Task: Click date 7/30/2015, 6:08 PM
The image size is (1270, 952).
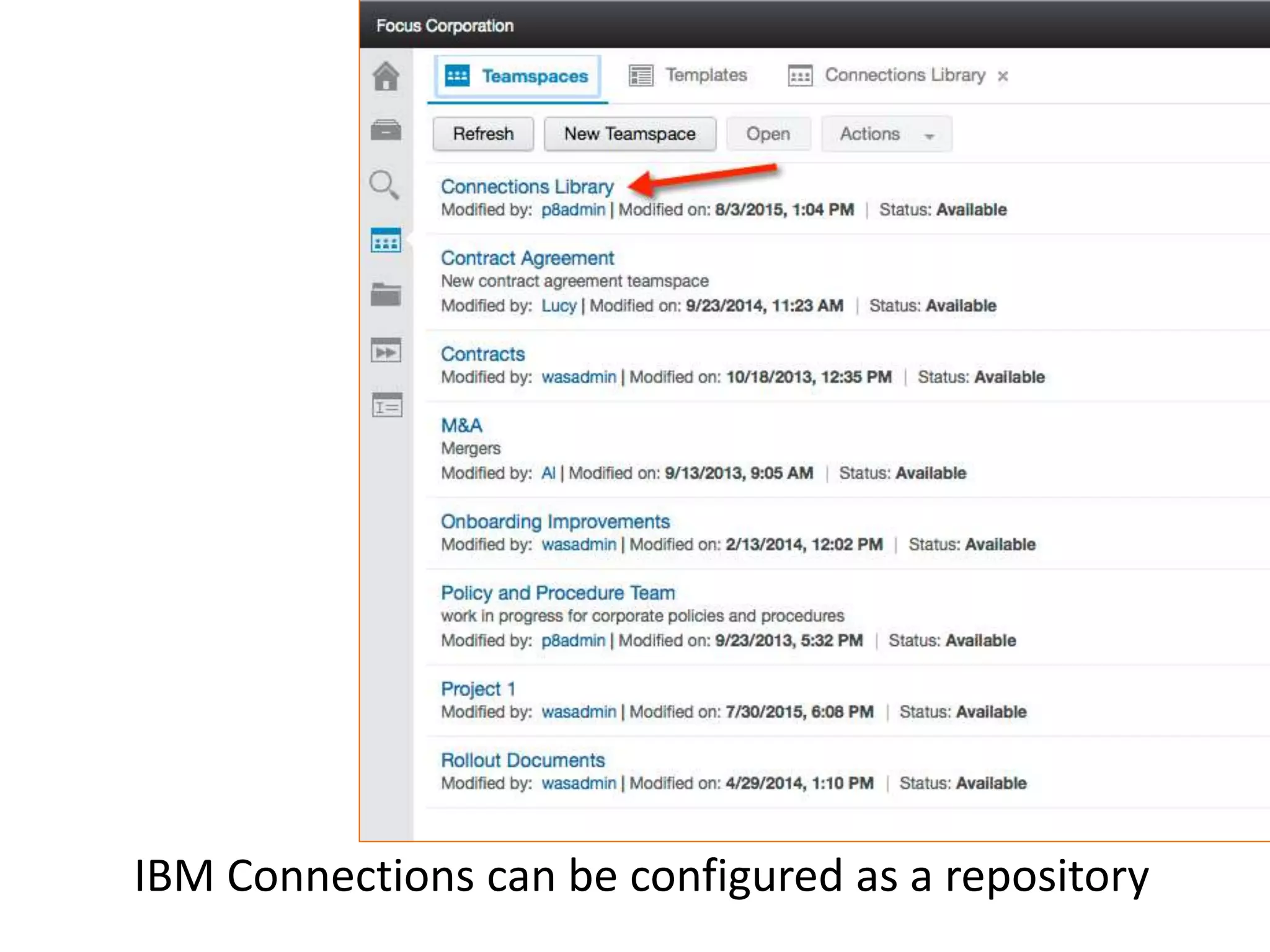Action: coord(799,712)
